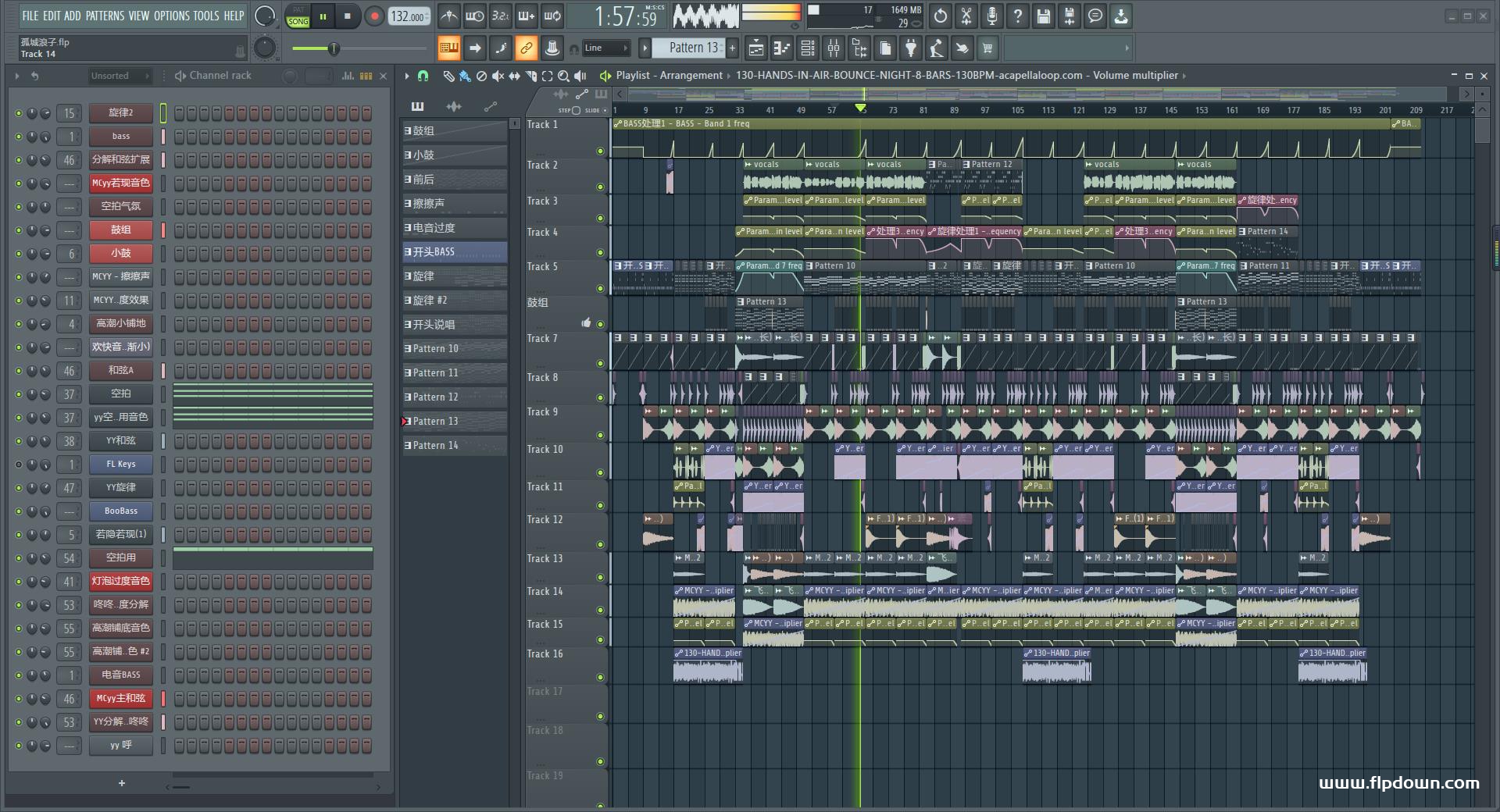Select the playlist Paint brush tool
Screen dimensions: 1500x812
465,76
